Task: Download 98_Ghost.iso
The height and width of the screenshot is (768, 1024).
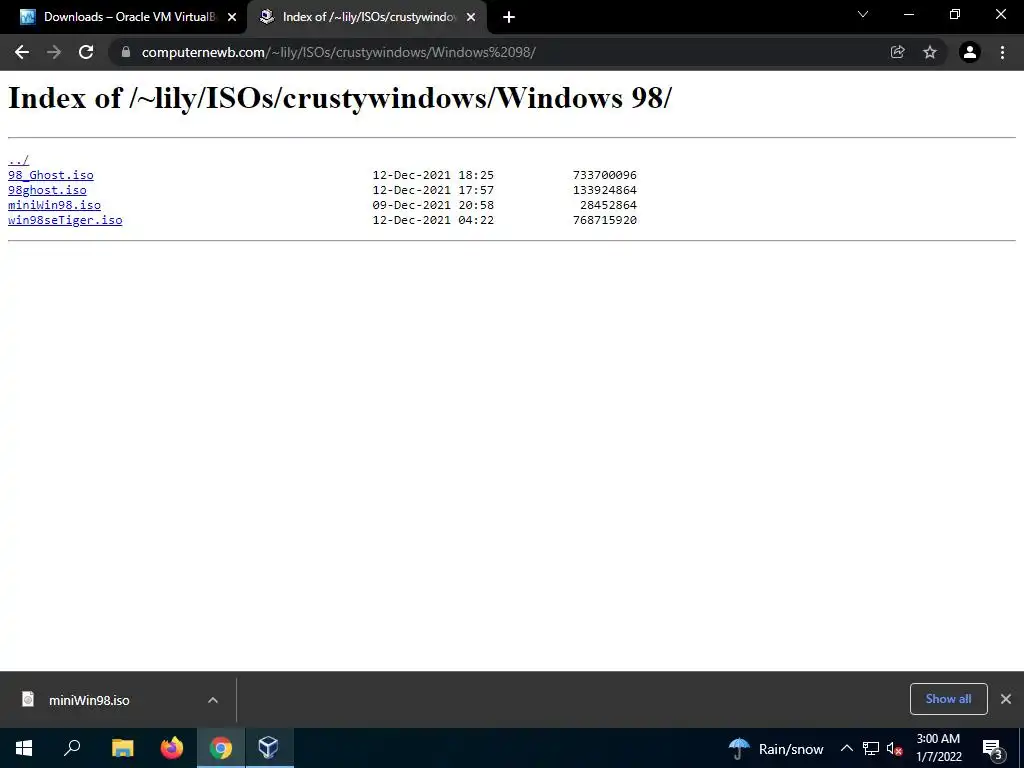Action: coord(51,175)
